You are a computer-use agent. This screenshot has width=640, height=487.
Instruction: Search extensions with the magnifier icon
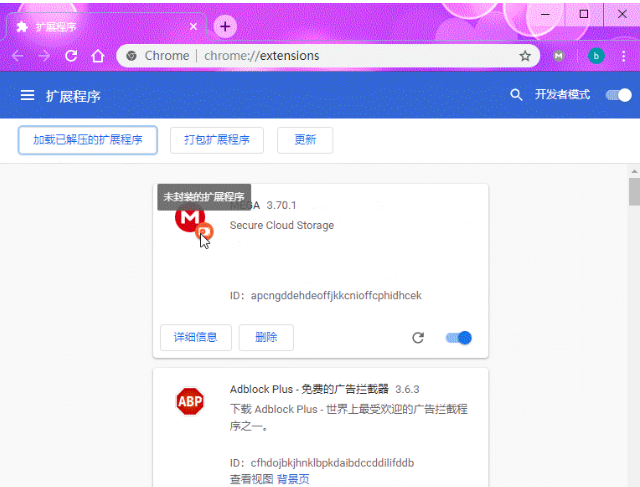click(x=516, y=95)
